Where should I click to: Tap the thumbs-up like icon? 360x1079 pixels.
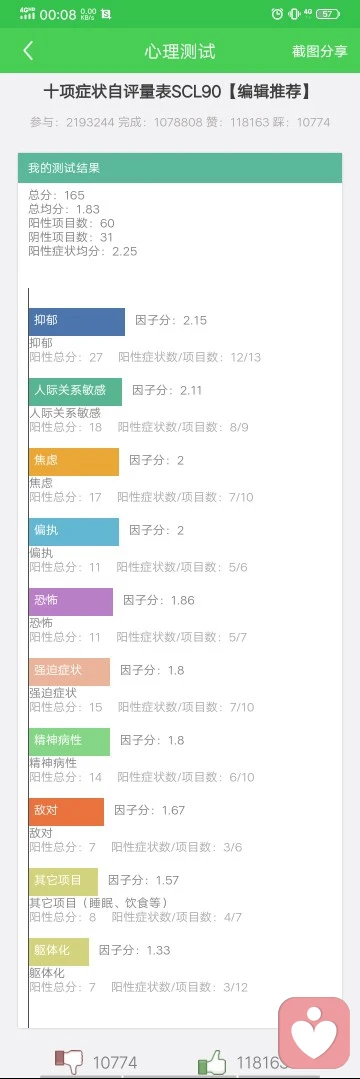point(212,1062)
